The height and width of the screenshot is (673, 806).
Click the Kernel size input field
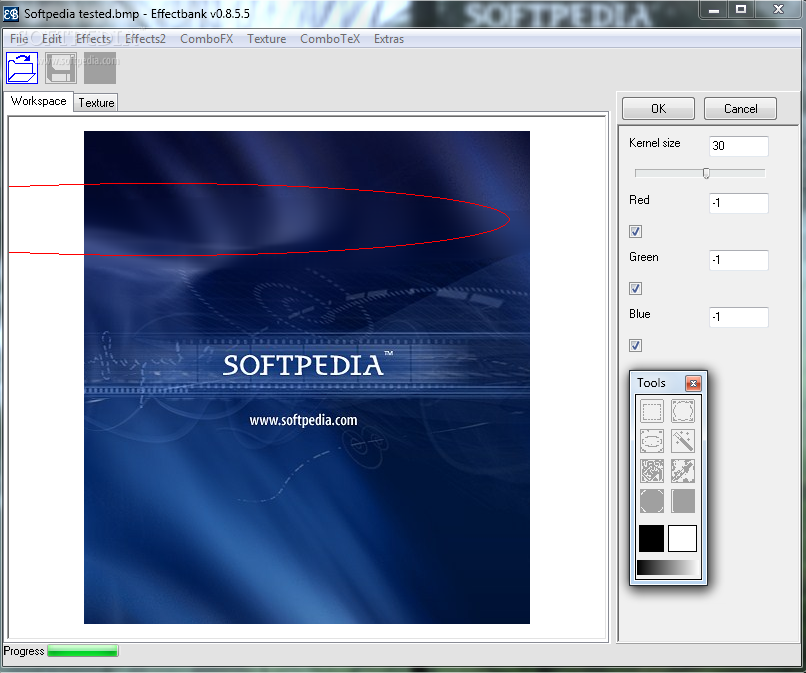(739, 146)
